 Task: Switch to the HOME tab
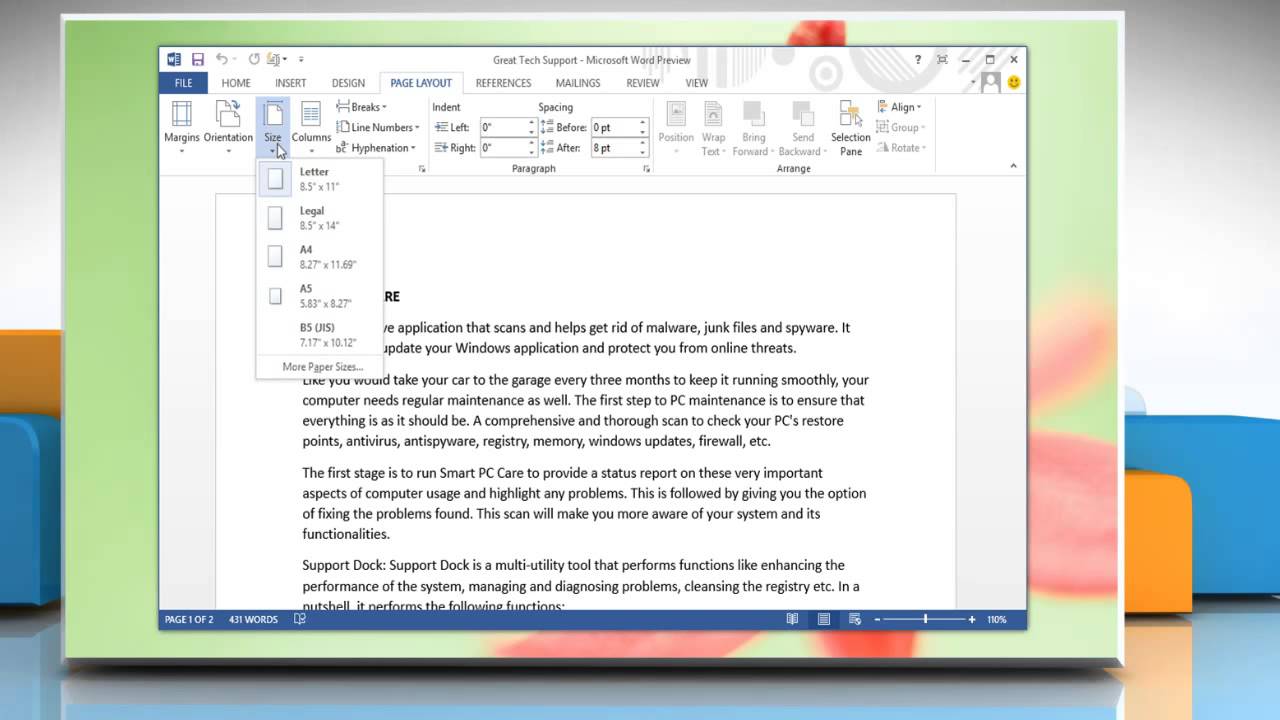coord(236,83)
